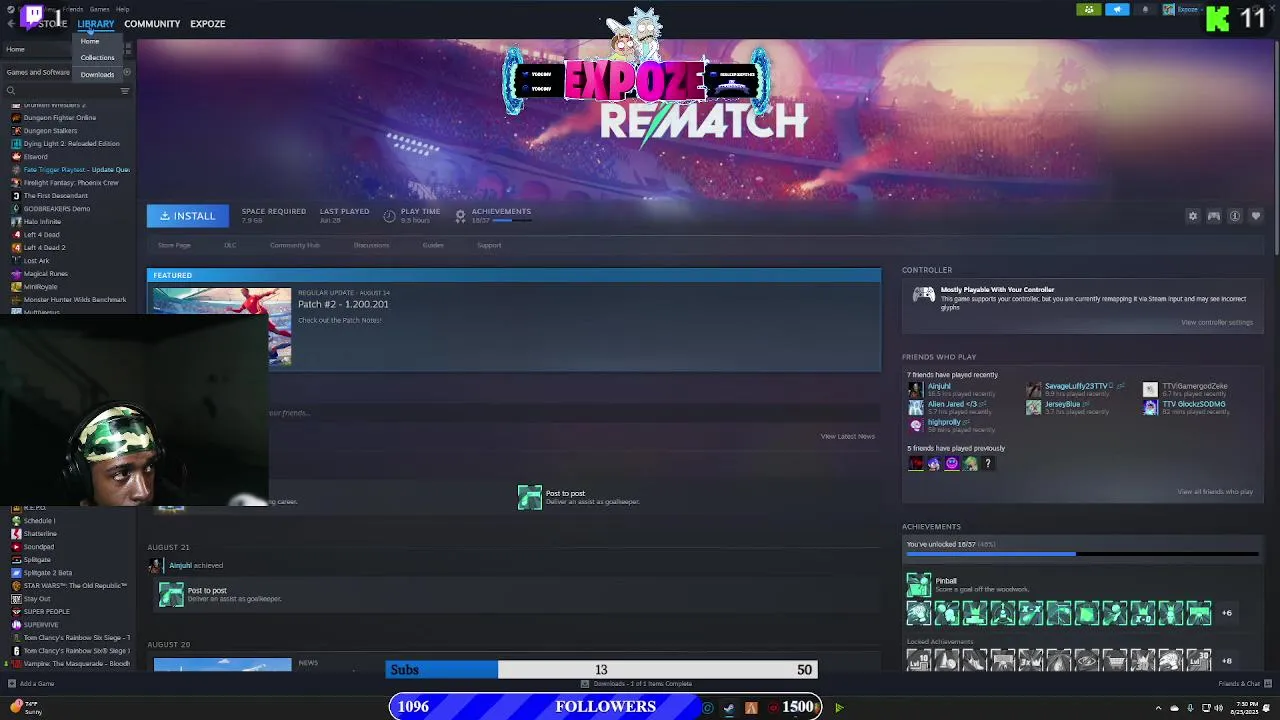Screen dimensions: 1280x720
Task: Open the Guides link
Action: pos(433,245)
